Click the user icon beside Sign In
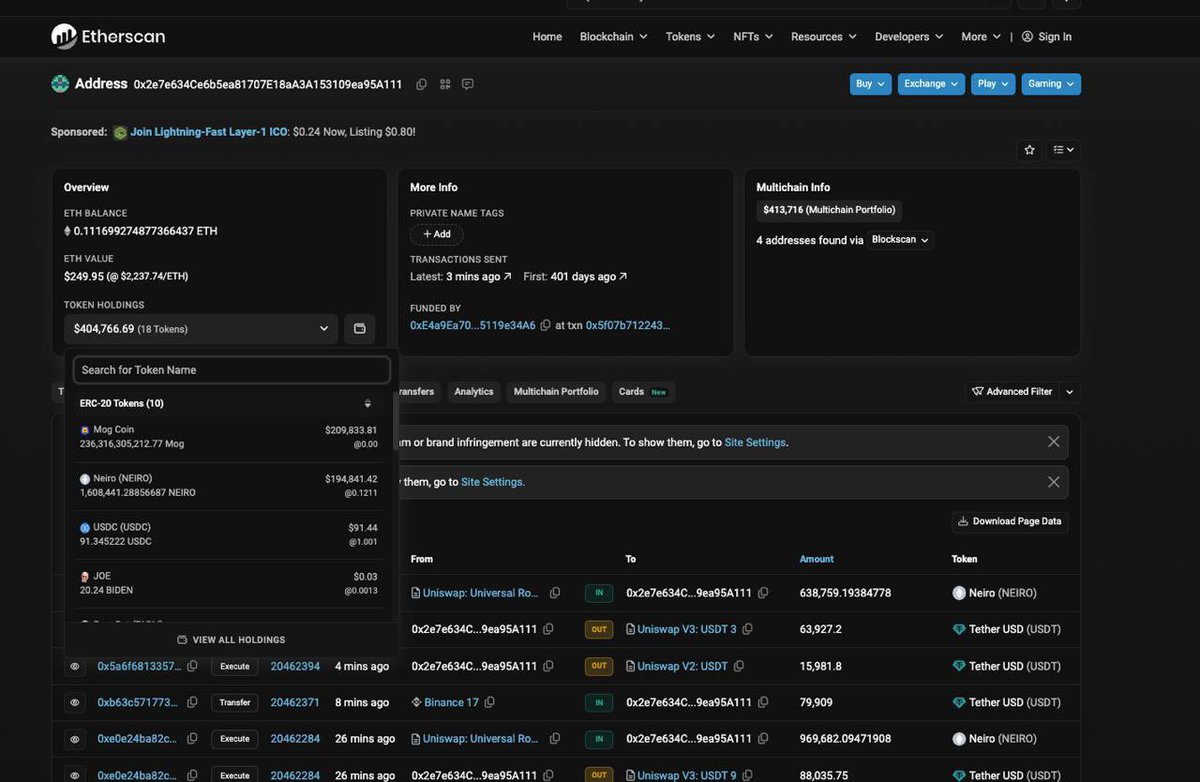The height and width of the screenshot is (782, 1200). tap(1027, 37)
